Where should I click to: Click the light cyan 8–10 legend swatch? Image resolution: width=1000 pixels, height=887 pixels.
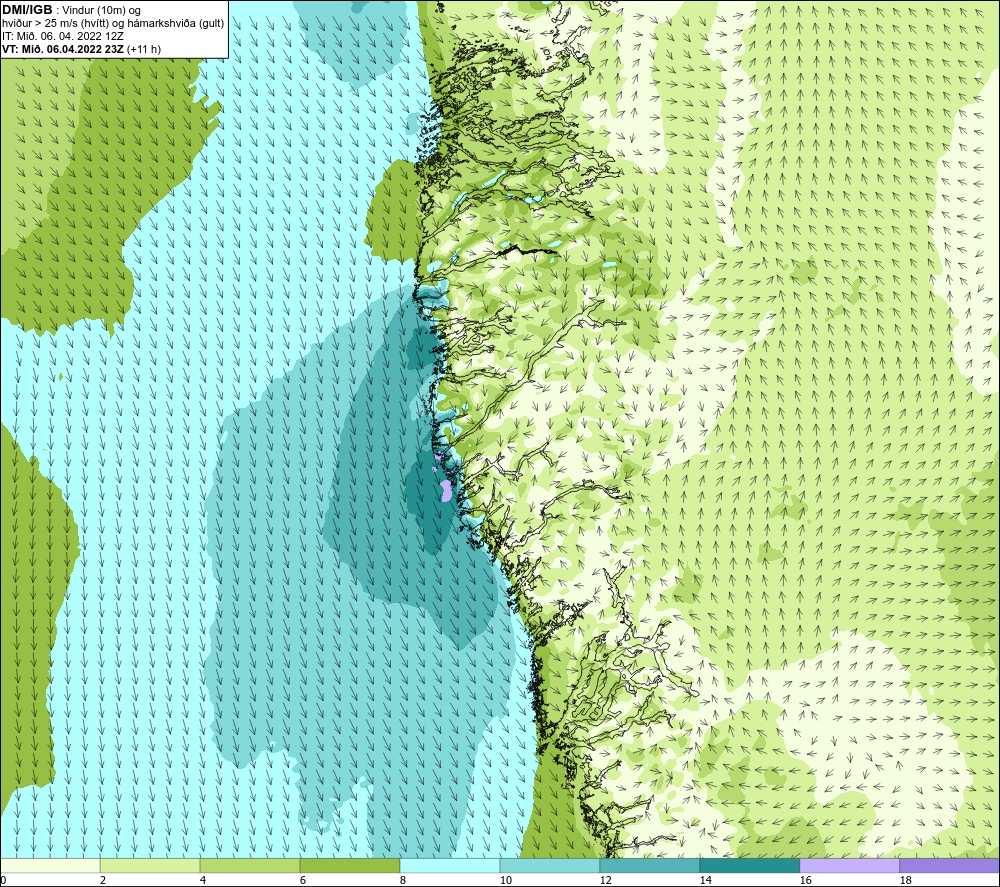[x=450, y=865]
